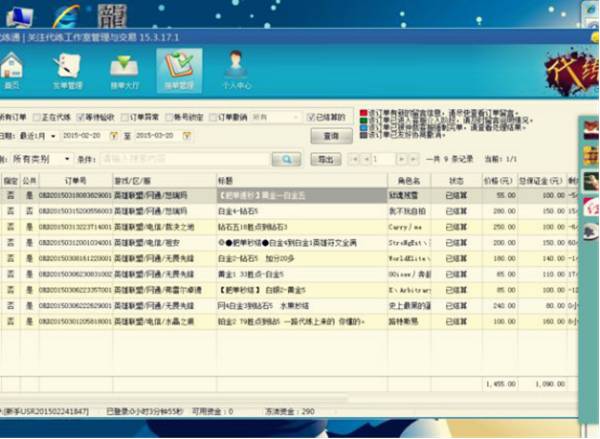Click the computer icon at top left
The height and width of the screenshot is (439, 600).
tap(19, 16)
